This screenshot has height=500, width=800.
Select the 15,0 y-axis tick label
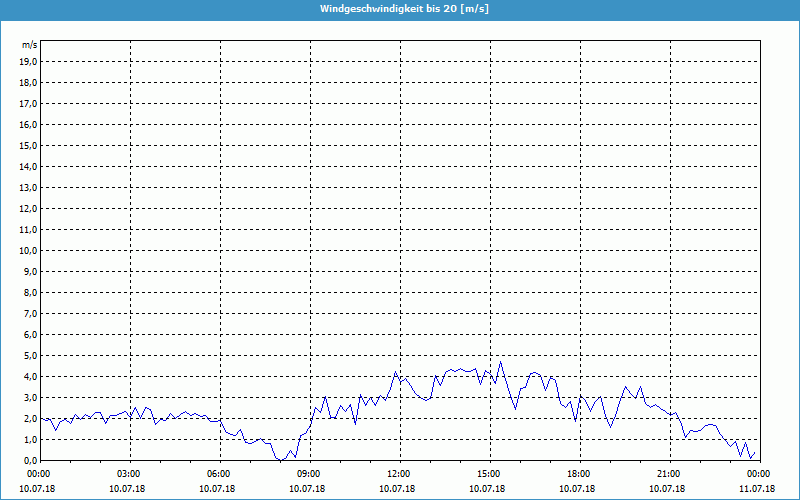pos(29,145)
